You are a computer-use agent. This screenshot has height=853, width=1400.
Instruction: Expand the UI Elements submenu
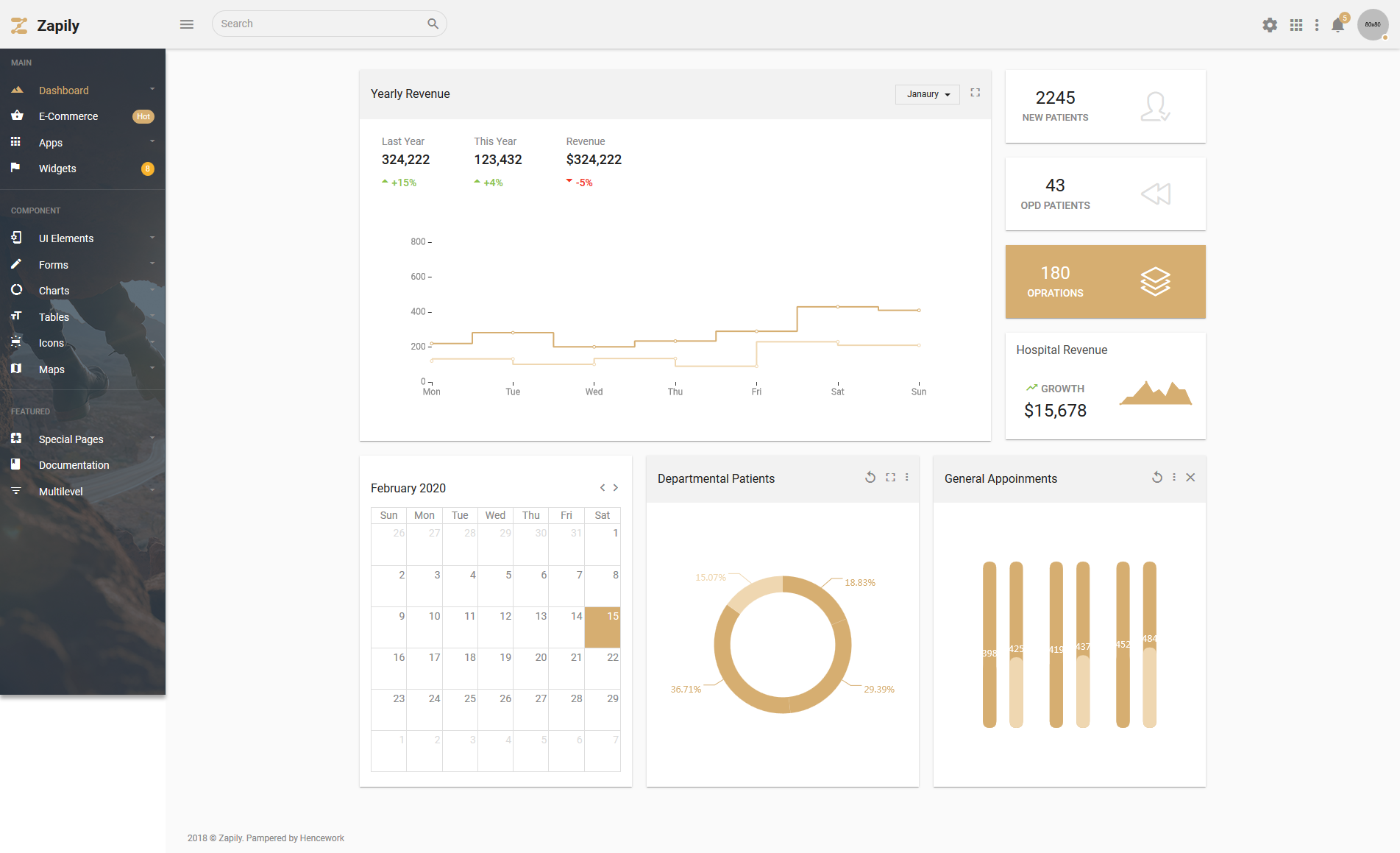(82, 238)
